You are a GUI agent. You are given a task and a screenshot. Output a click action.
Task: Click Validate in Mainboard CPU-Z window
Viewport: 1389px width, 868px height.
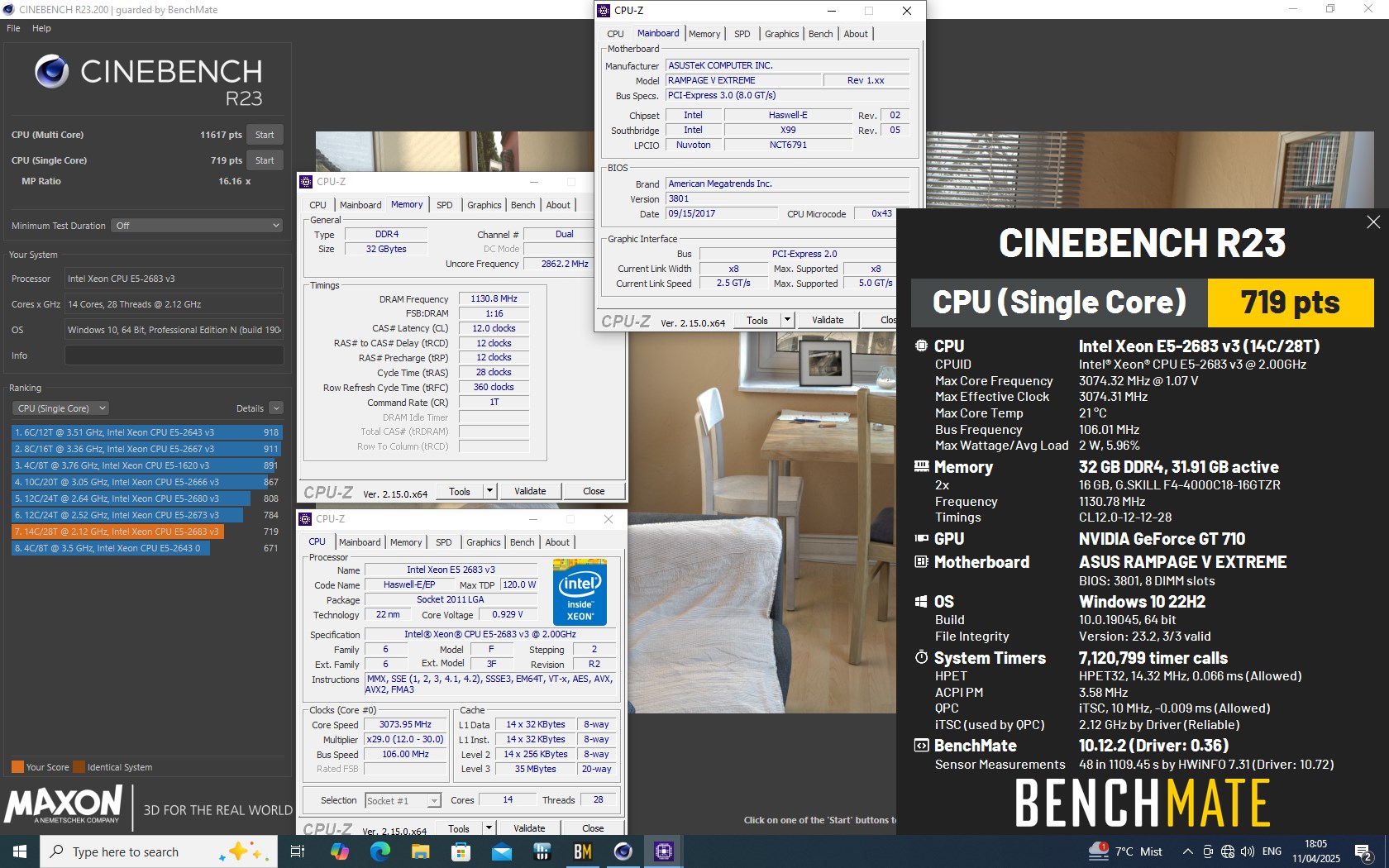click(828, 320)
